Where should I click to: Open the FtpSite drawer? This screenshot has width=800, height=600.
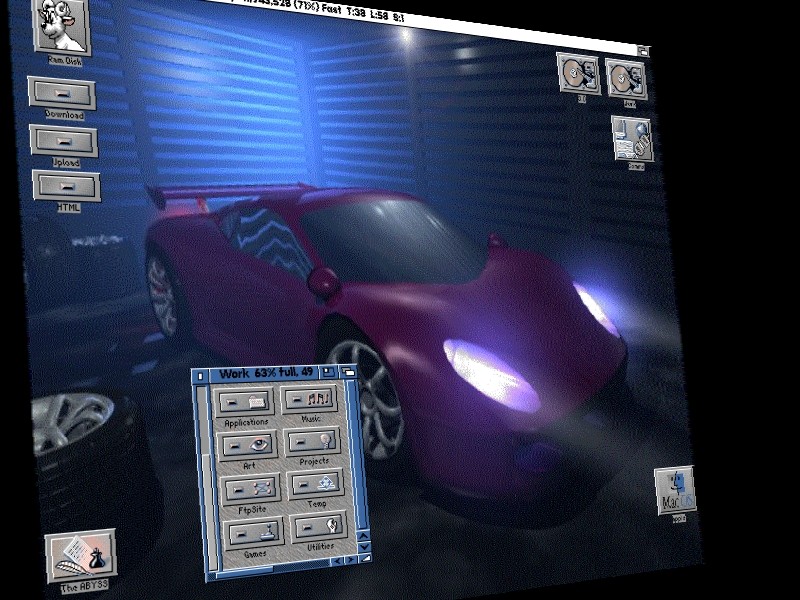[x=251, y=489]
